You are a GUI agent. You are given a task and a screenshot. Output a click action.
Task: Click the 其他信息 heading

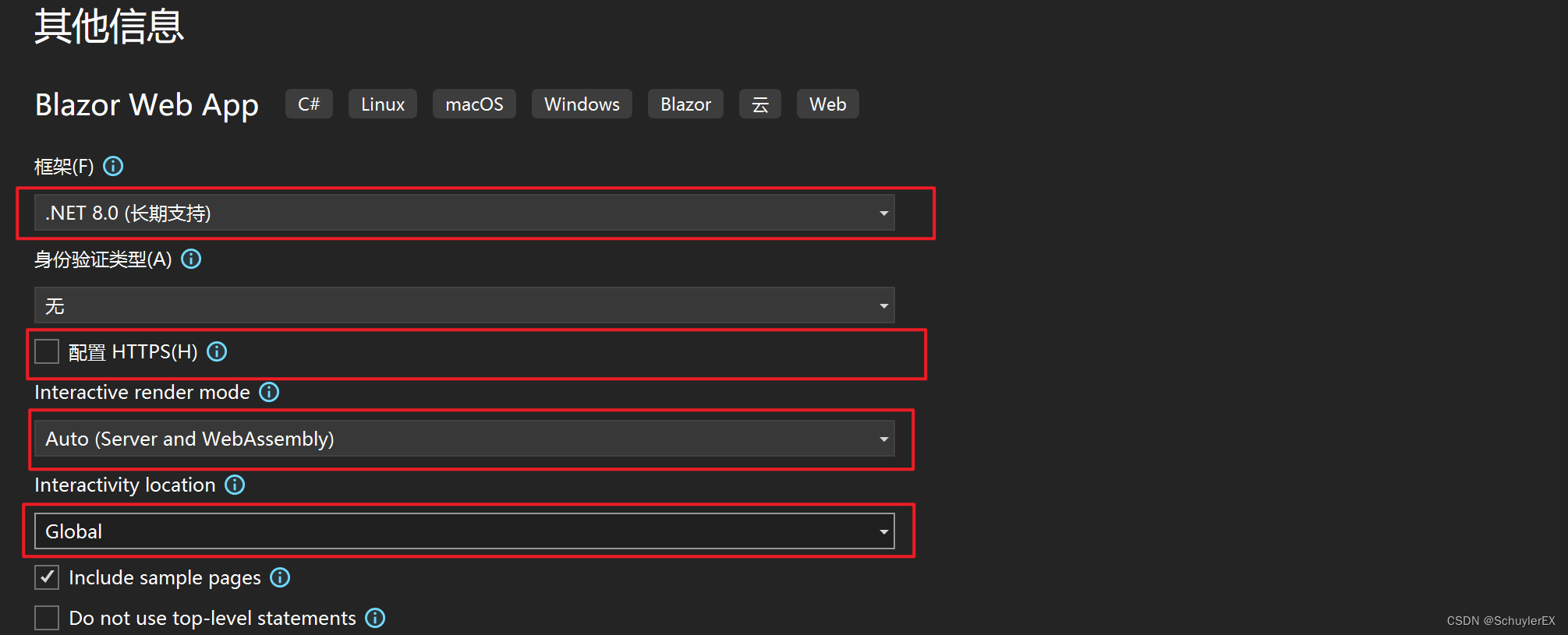[x=109, y=26]
